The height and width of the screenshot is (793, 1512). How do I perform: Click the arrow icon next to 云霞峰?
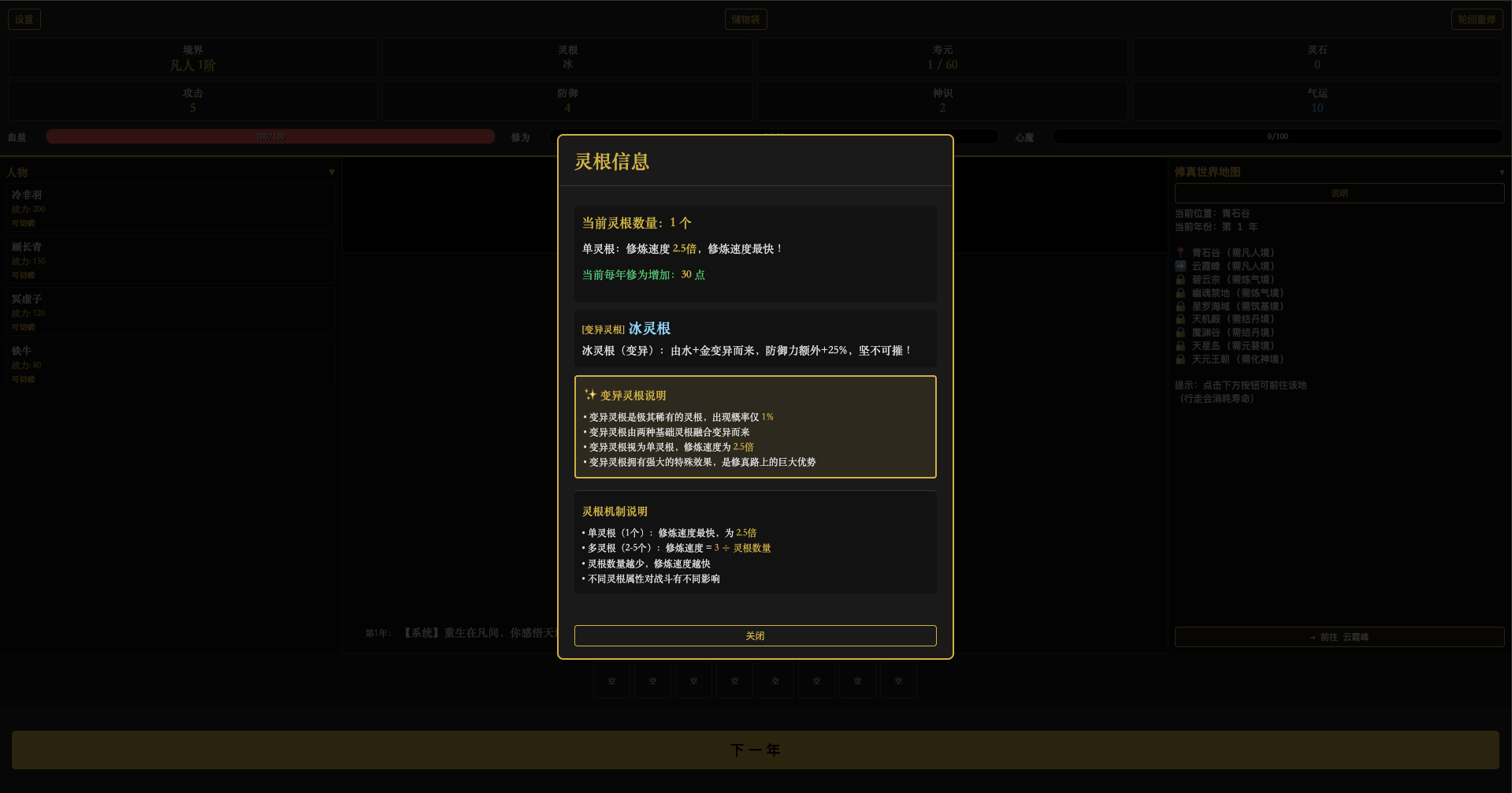point(1180,266)
